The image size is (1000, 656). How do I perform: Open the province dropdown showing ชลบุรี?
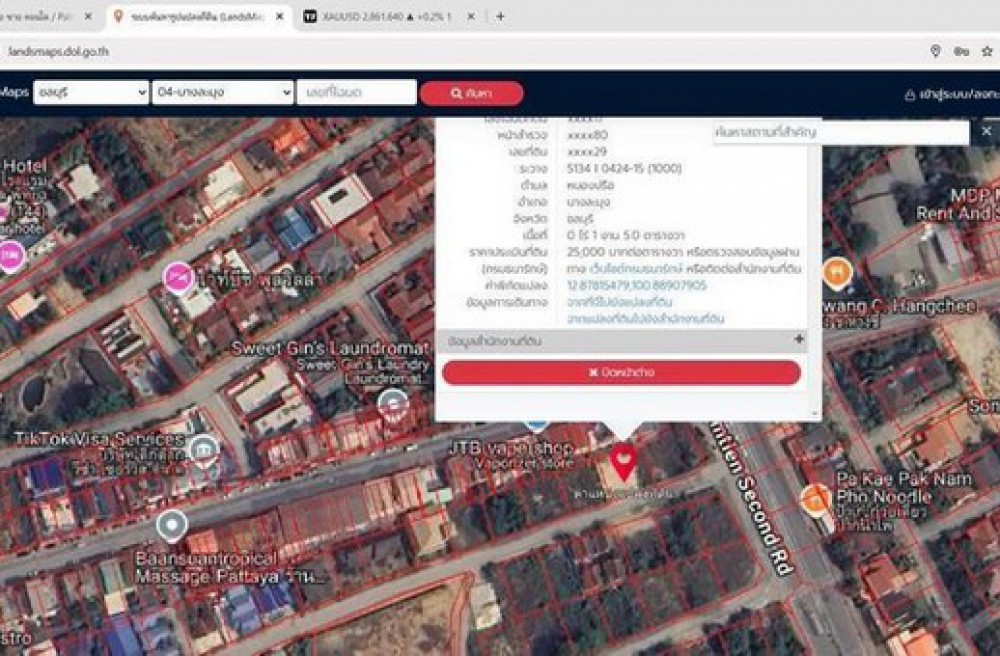[x=90, y=93]
